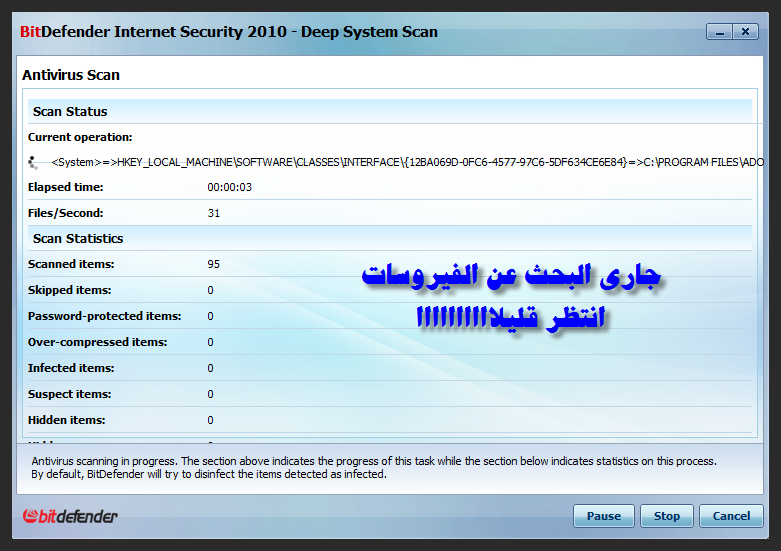Click the Scan Statistics section header
Screen dimensions: 781x551
point(390,239)
